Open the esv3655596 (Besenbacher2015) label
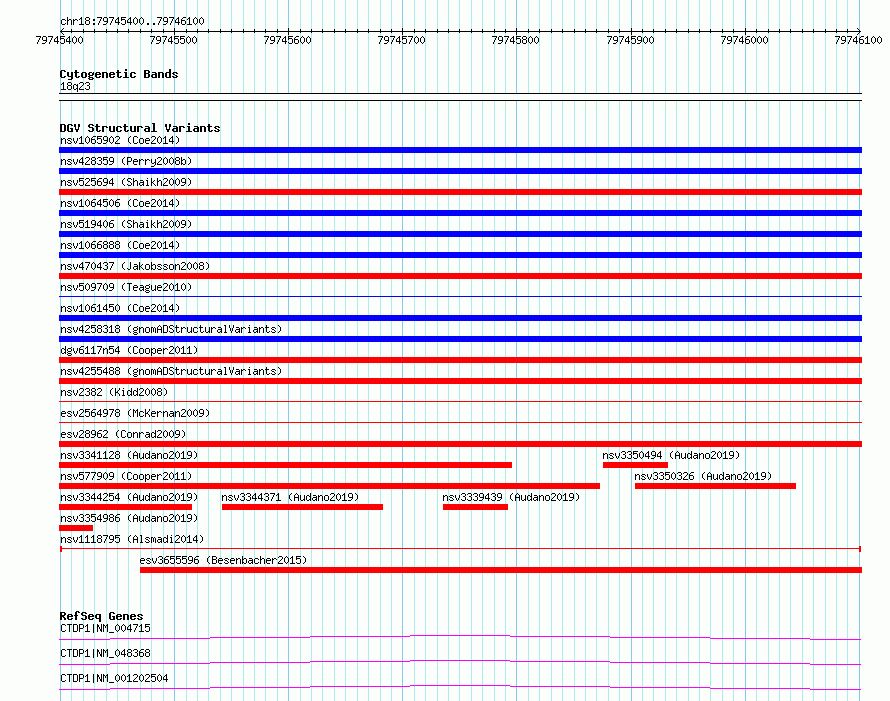This screenshot has height=701, width=890. tap(223, 560)
